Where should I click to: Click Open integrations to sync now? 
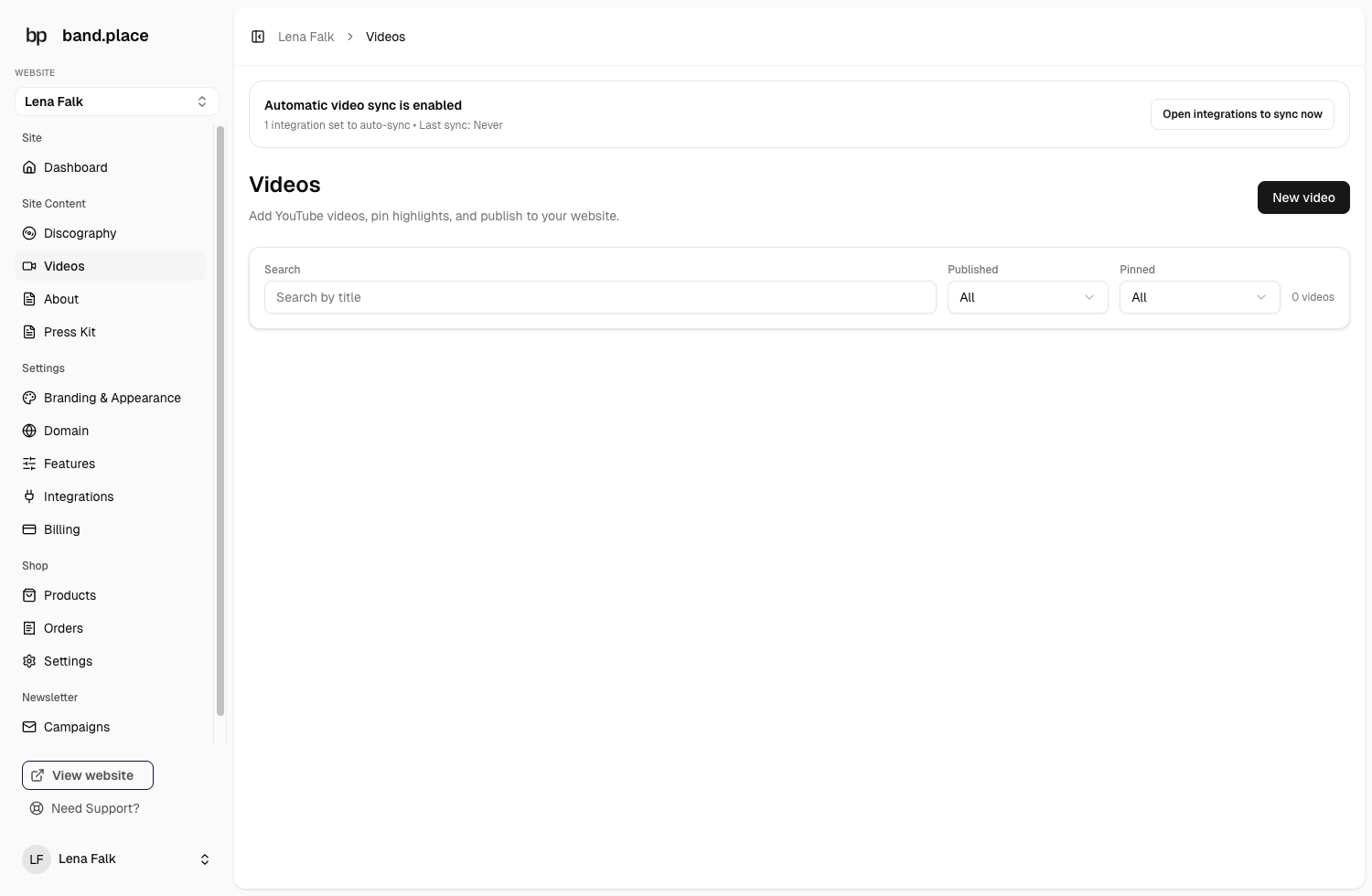1241,114
